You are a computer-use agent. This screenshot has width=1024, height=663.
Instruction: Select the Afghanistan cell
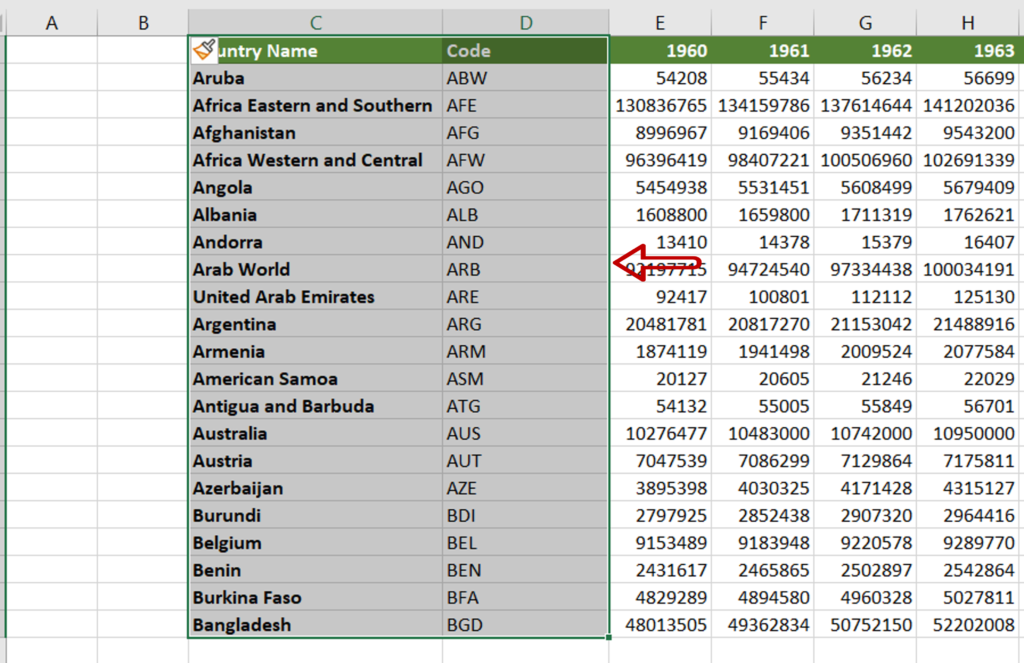(315, 133)
